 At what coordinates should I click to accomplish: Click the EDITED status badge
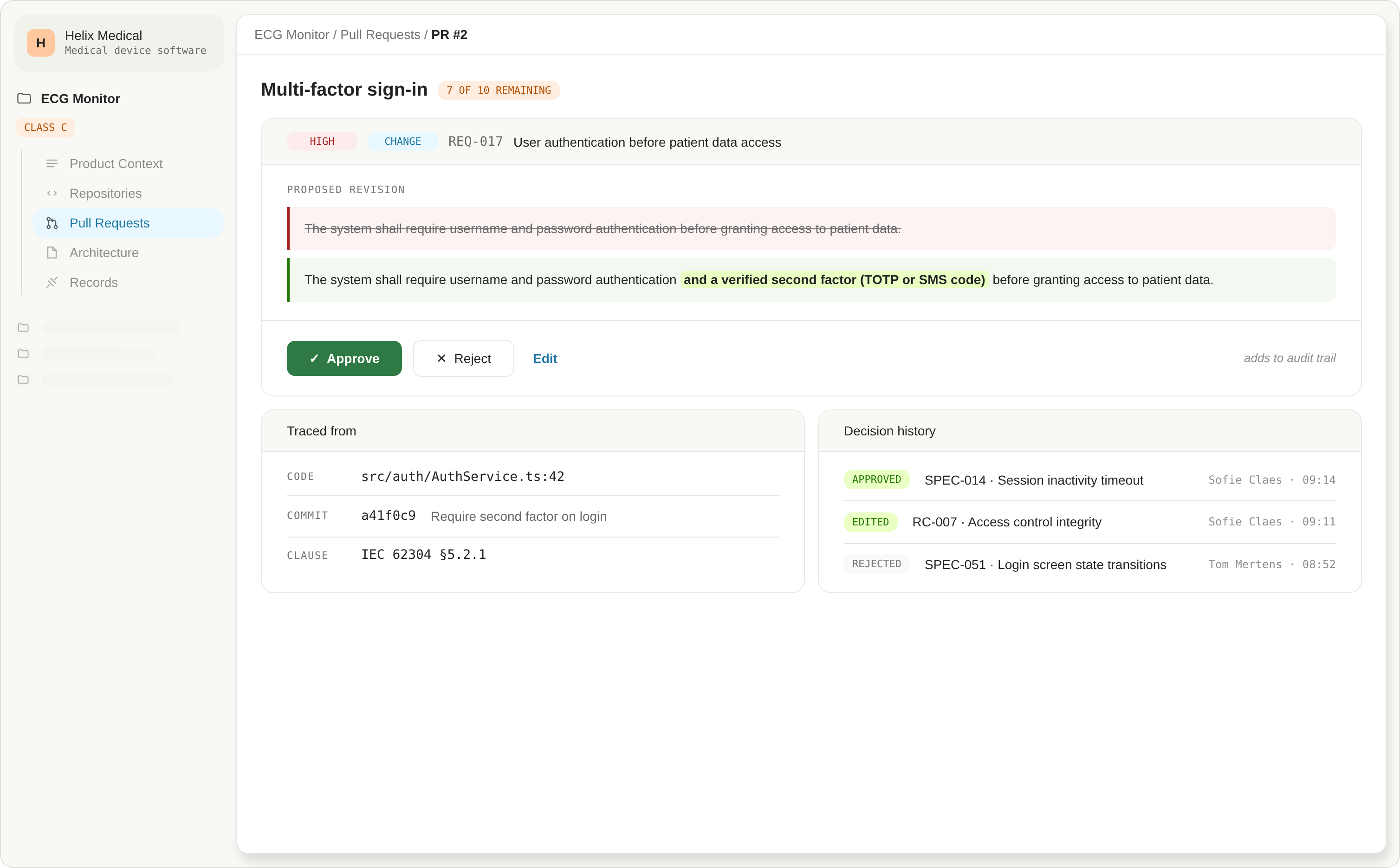(870, 522)
